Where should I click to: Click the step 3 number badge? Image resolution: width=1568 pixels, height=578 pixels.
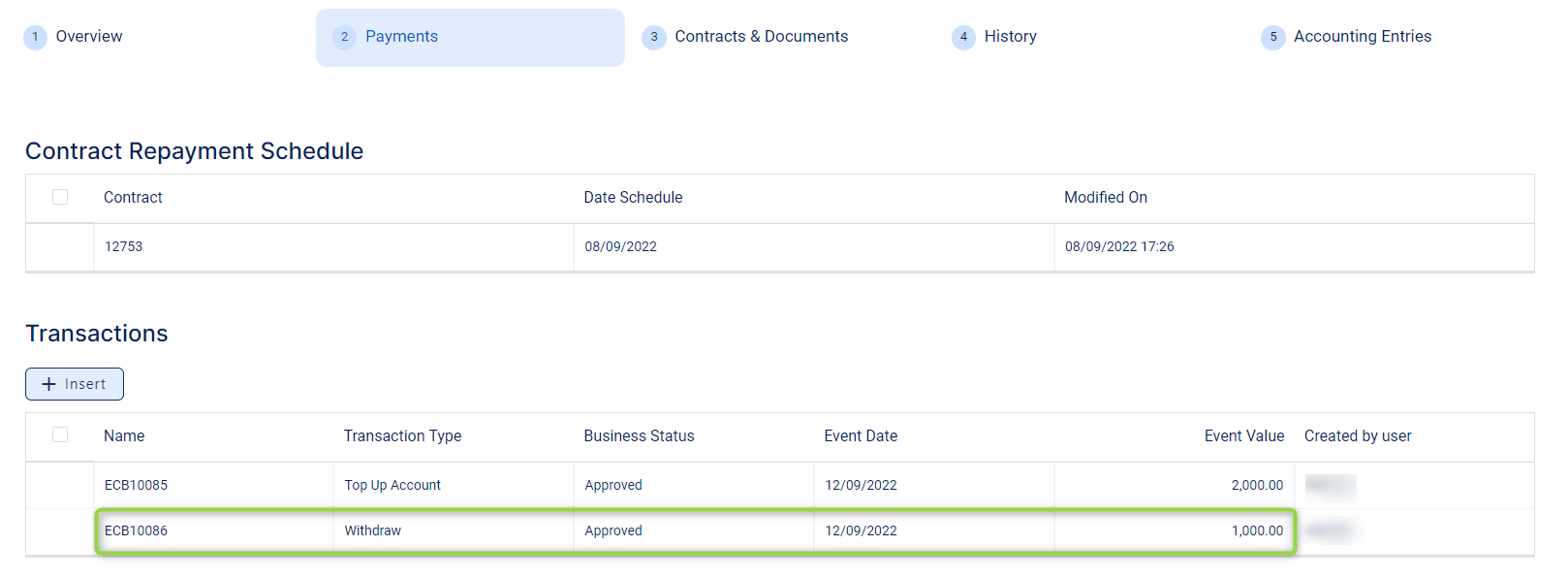click(654, 37)
